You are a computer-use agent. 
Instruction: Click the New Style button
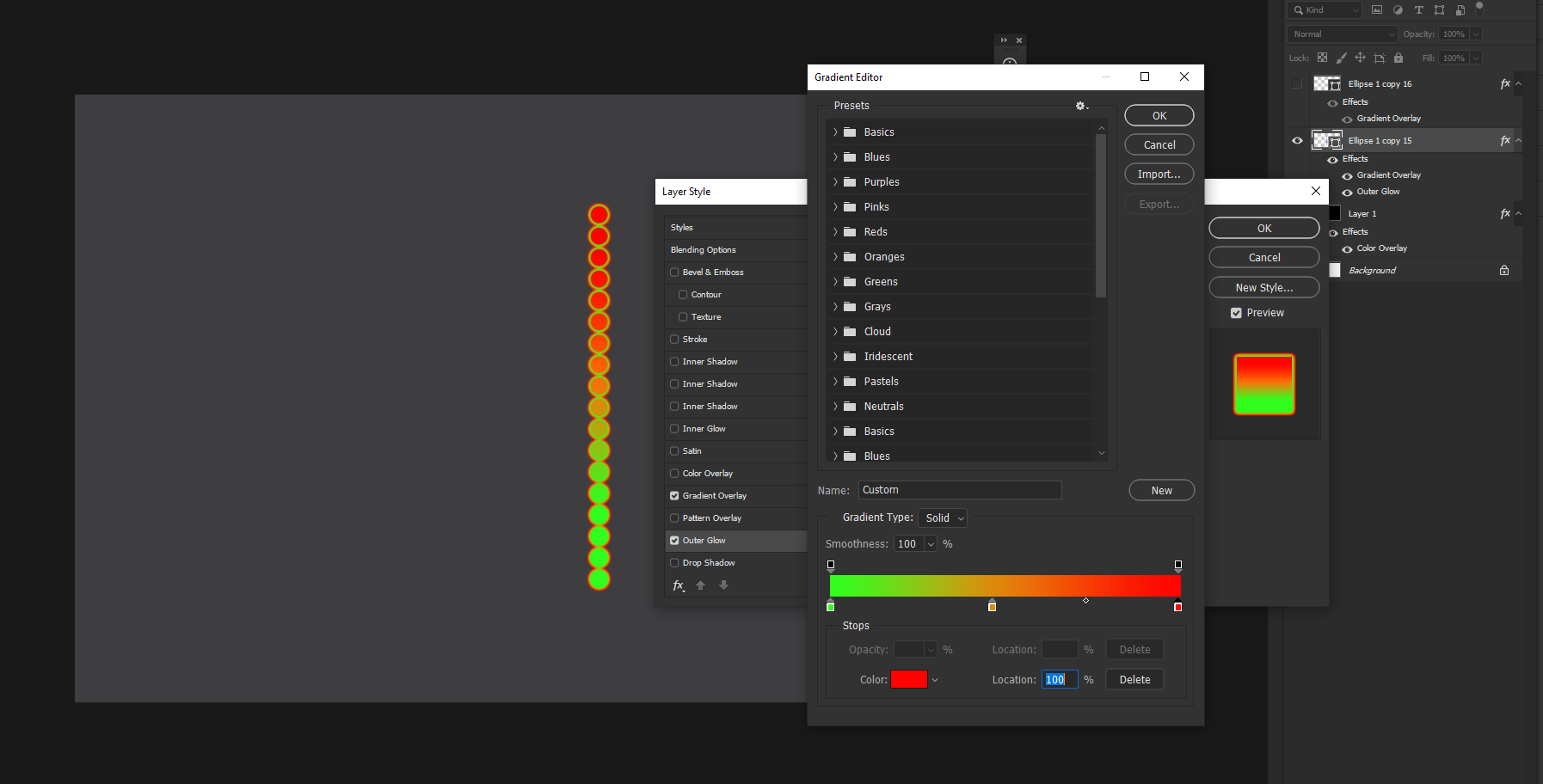[x=1263, y=287]
